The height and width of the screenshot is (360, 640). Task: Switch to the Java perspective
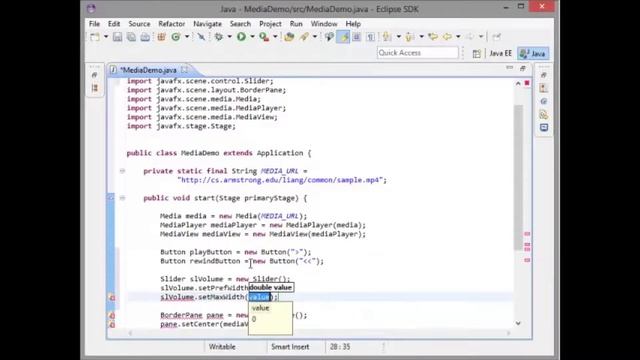[533, 53]
